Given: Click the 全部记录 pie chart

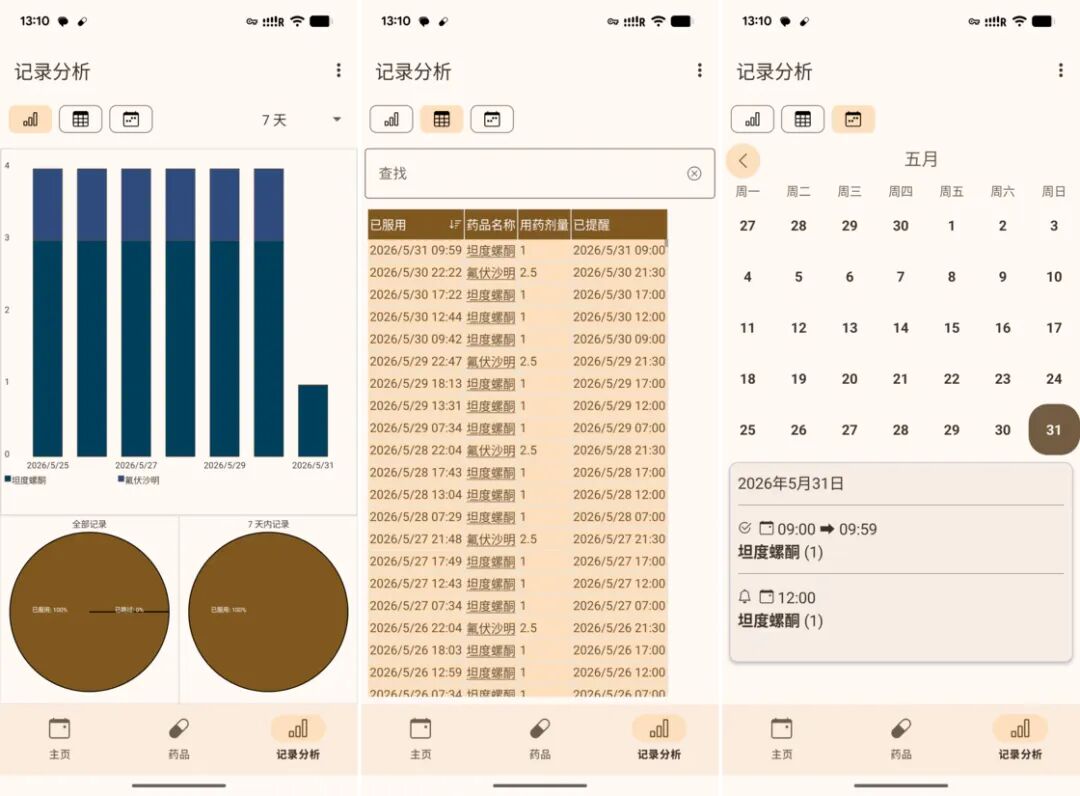Looking at the screenshot, I should tap(89, 611).
